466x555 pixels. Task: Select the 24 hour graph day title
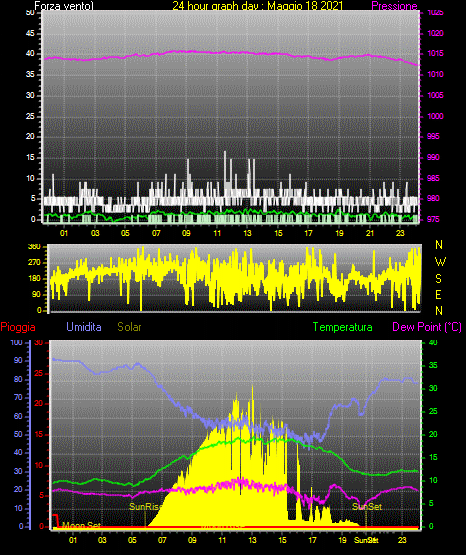click(258, 6)
